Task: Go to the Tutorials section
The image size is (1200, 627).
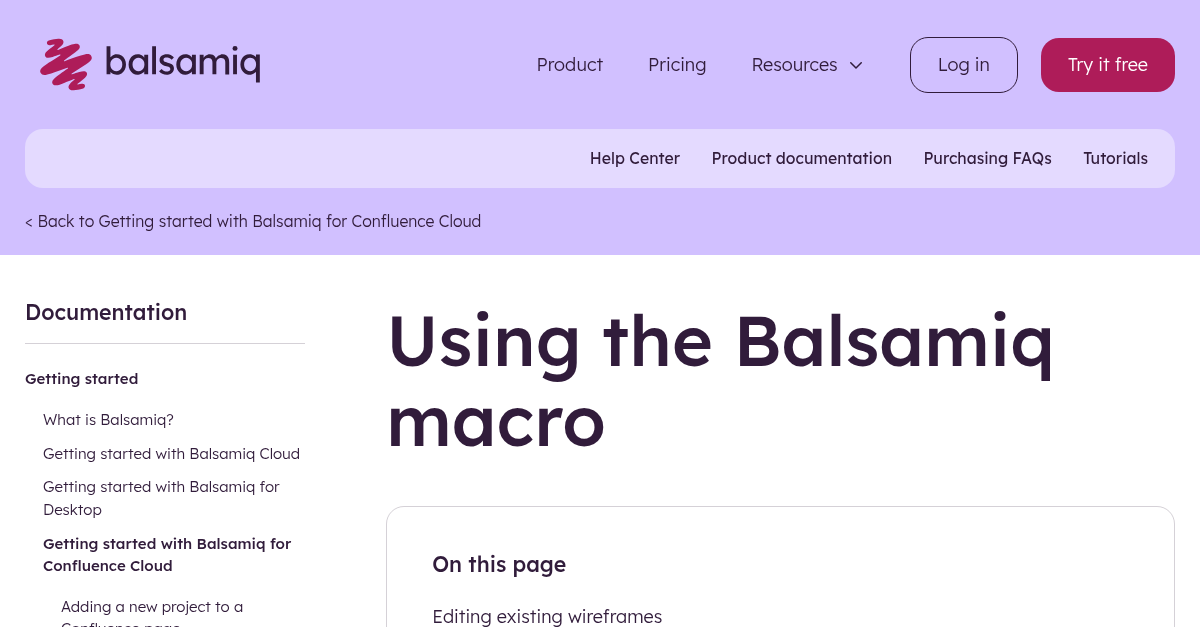Action: point(1115,158)
